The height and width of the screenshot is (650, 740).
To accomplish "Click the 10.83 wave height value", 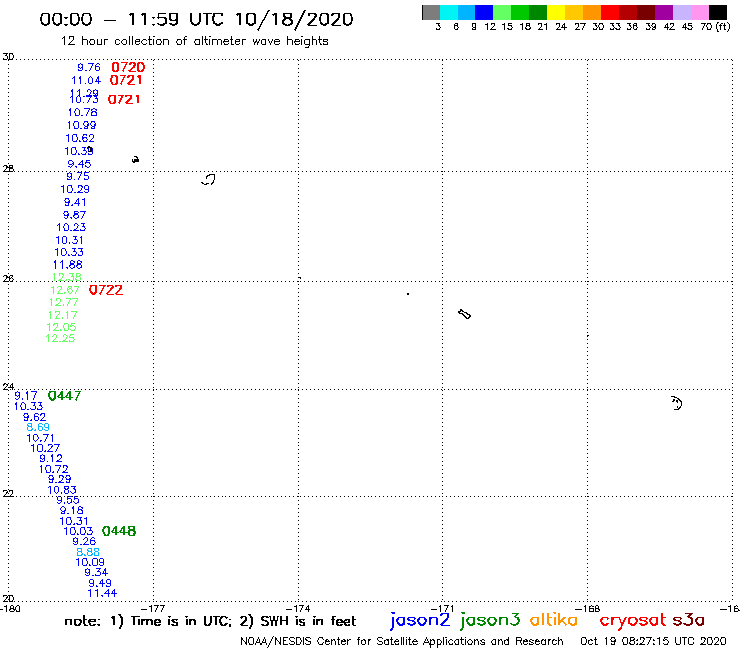I will click(x=62, y=490).
